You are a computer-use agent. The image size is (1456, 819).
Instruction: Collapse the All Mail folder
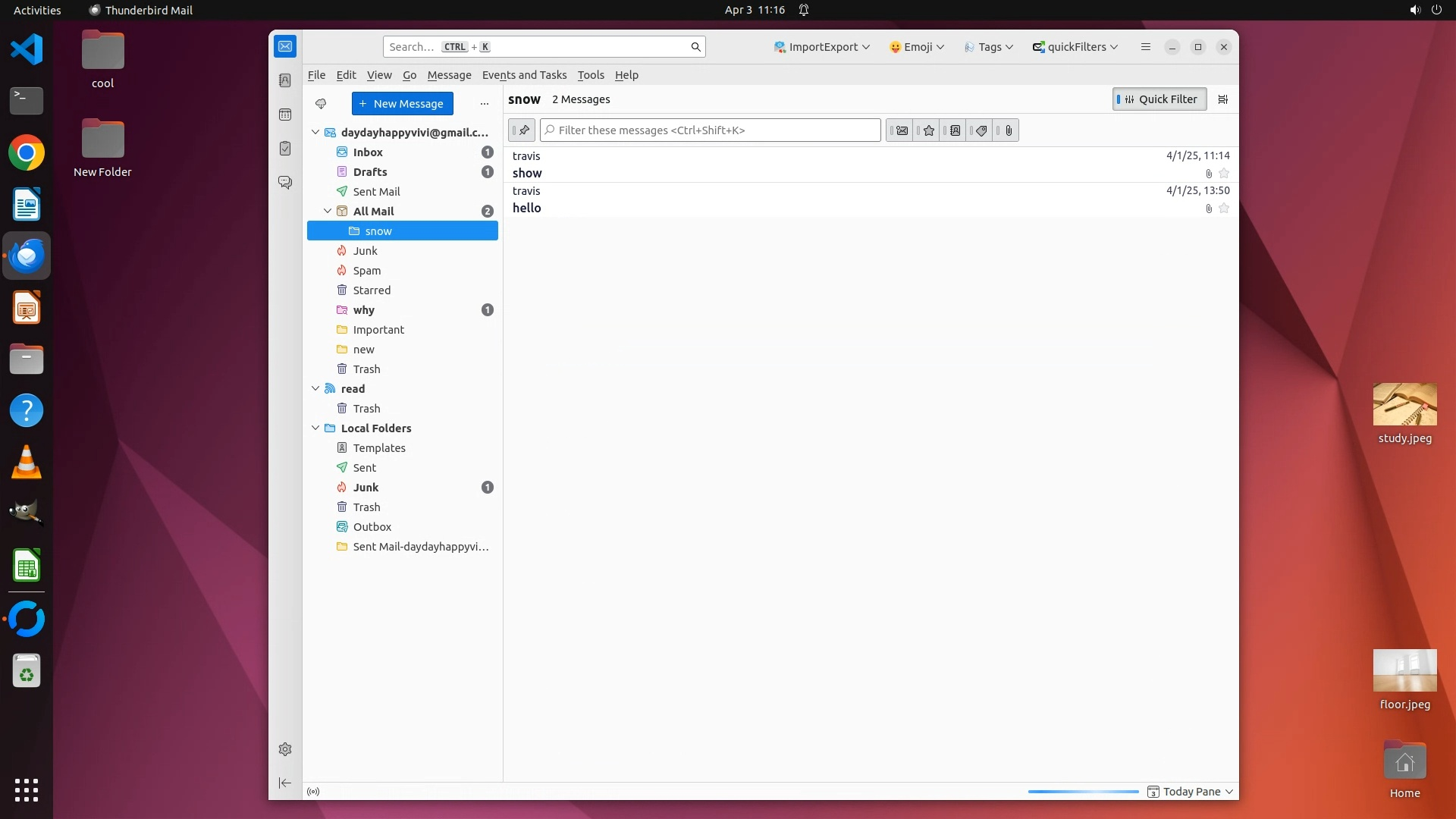tap(328, 212)
